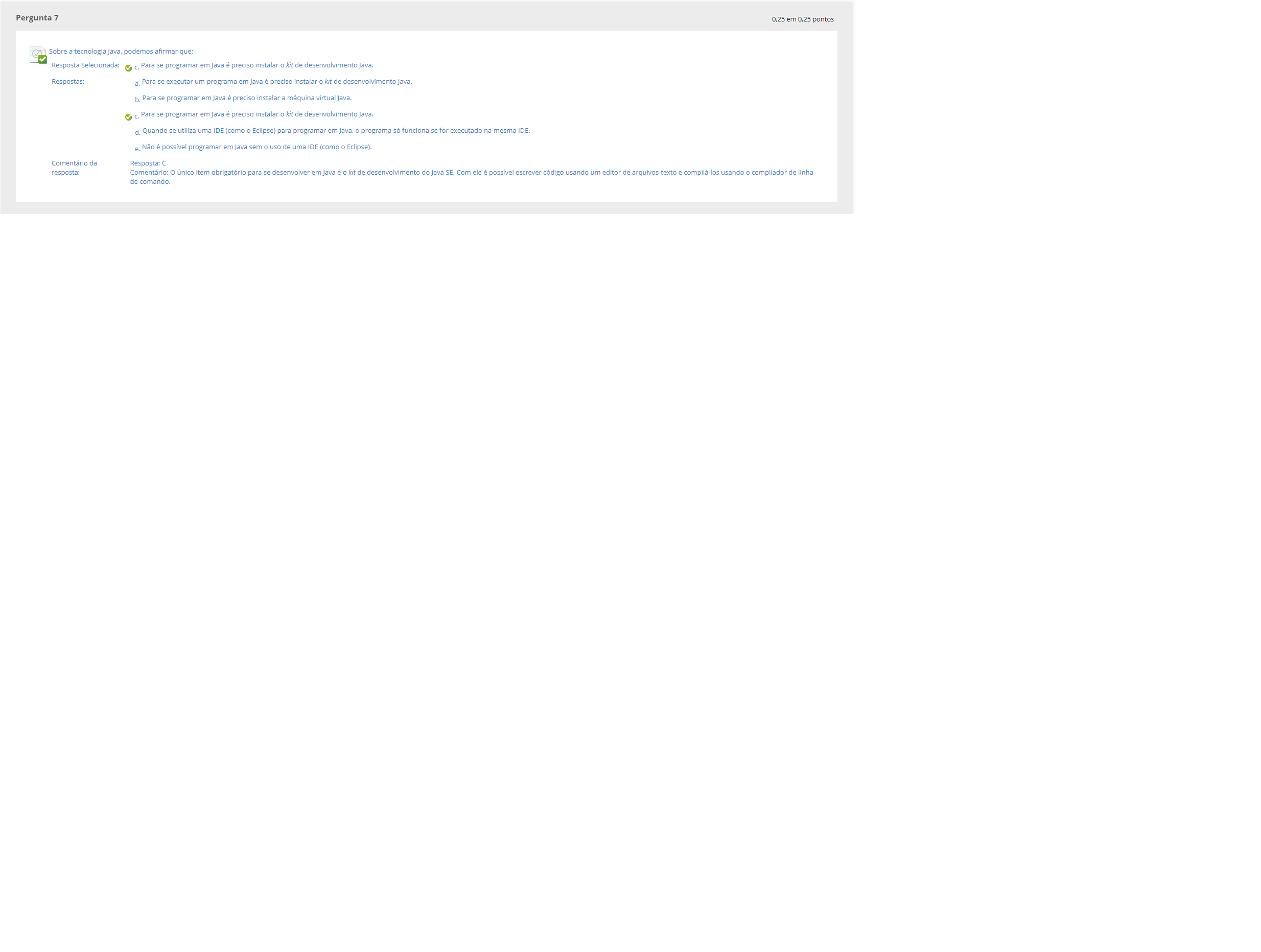The image size is (1261, 952).
Task: Click the '0,25 em 0,25 pontos' score
Action: pyautogui.click(x=802, y=19)
